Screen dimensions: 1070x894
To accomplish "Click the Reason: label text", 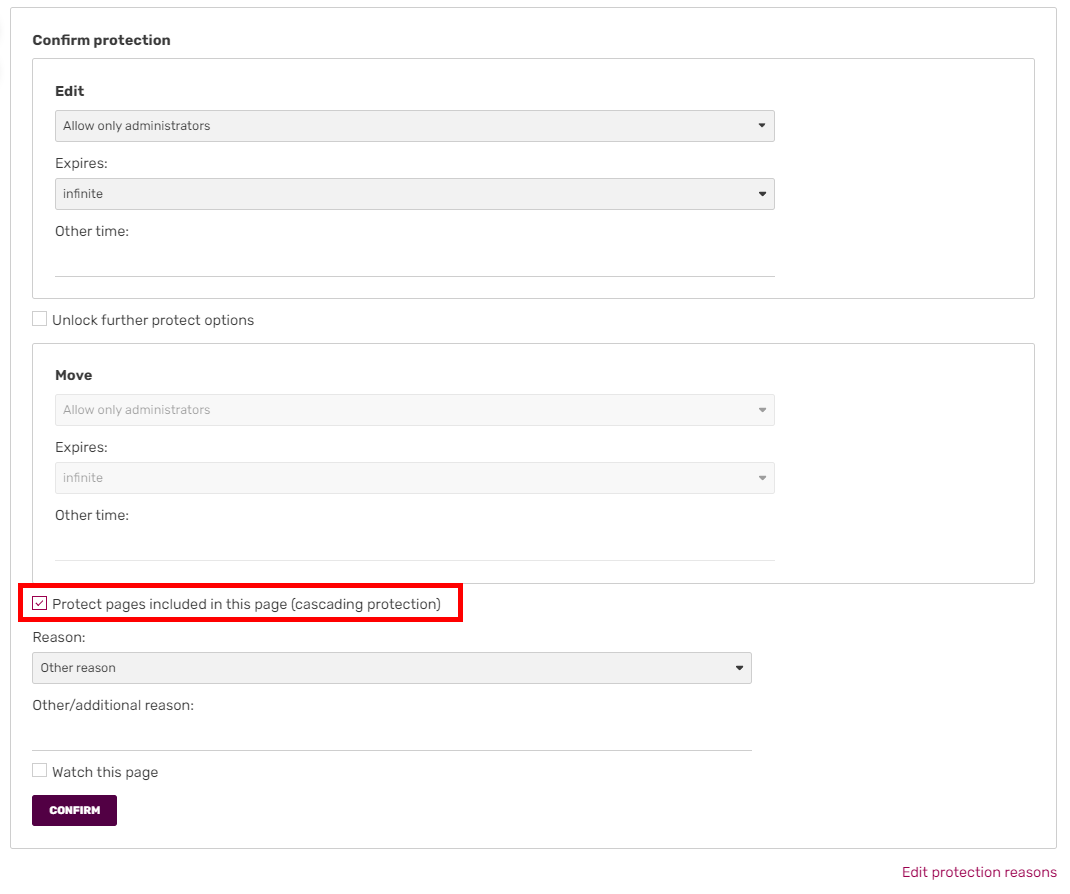I will point(59,637).
